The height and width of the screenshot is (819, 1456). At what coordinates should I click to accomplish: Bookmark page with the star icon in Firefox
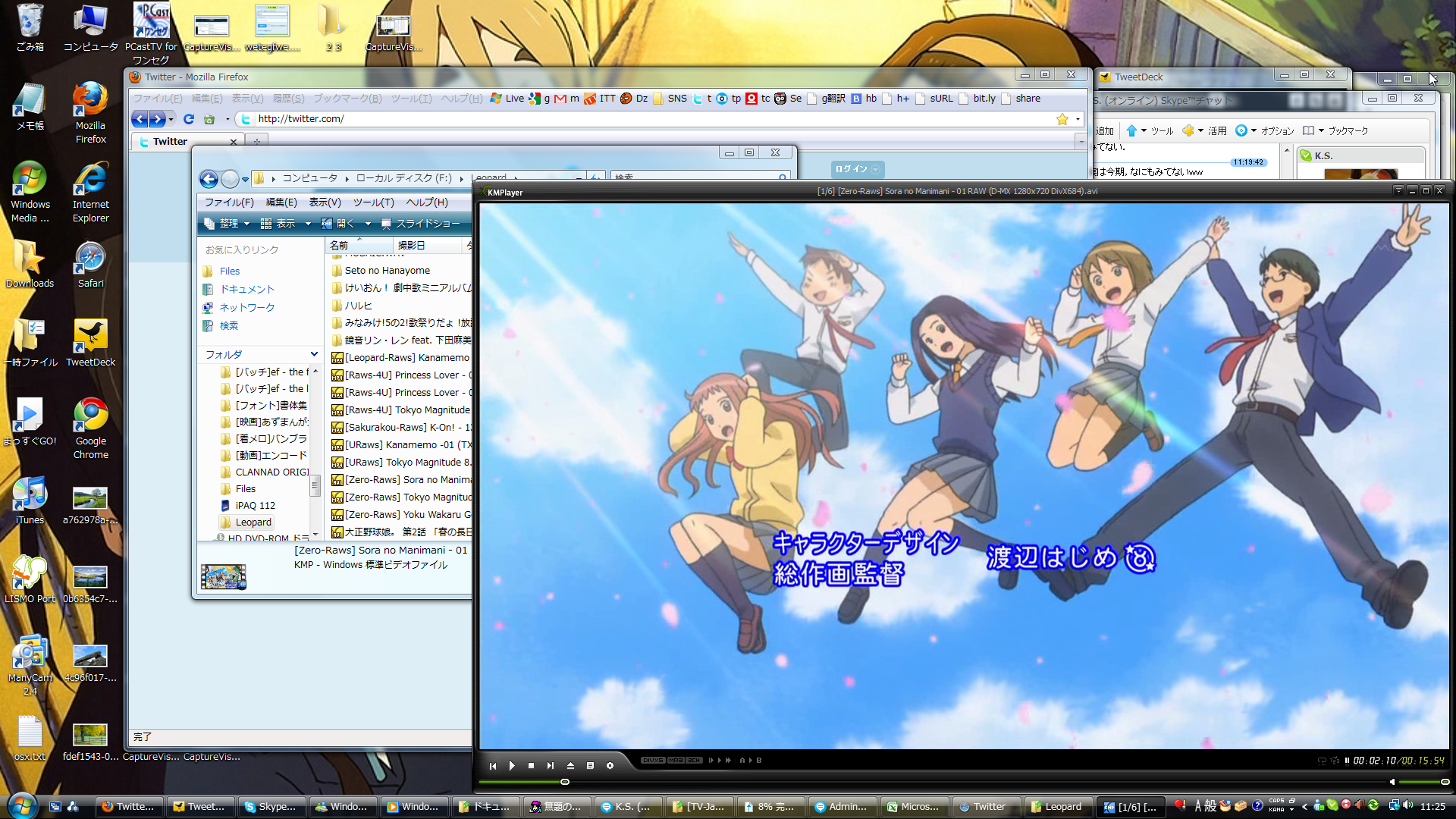pyautogui.click(x=1062, y=119)
